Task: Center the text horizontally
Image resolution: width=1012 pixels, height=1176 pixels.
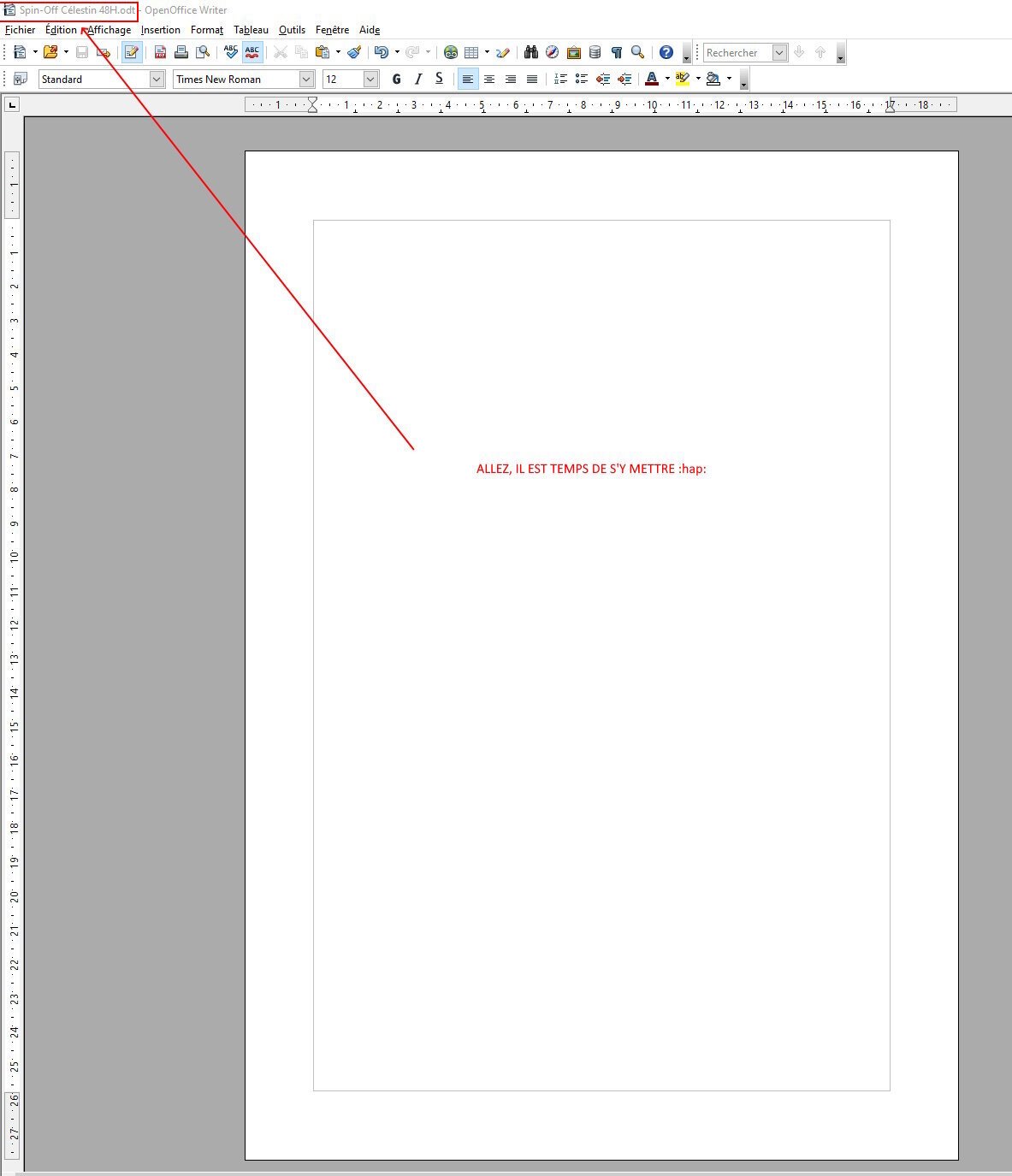Action: pyautogui.click(x=489, y=79)
